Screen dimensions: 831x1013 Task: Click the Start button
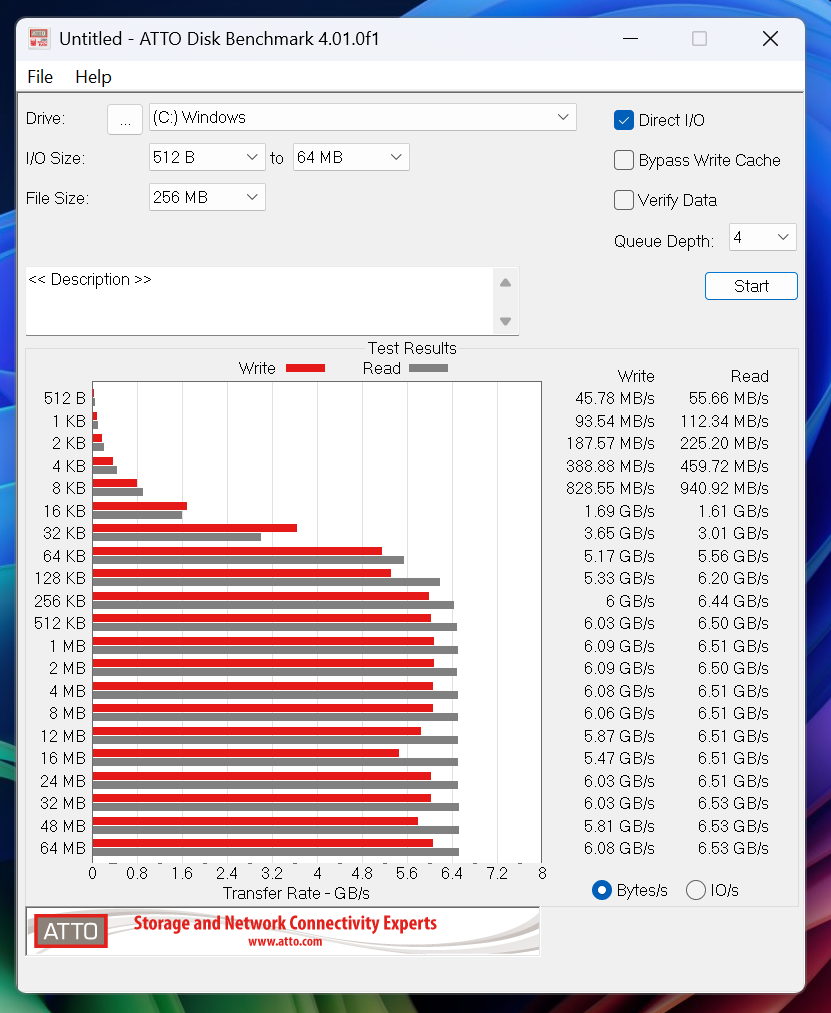point(751,286)
